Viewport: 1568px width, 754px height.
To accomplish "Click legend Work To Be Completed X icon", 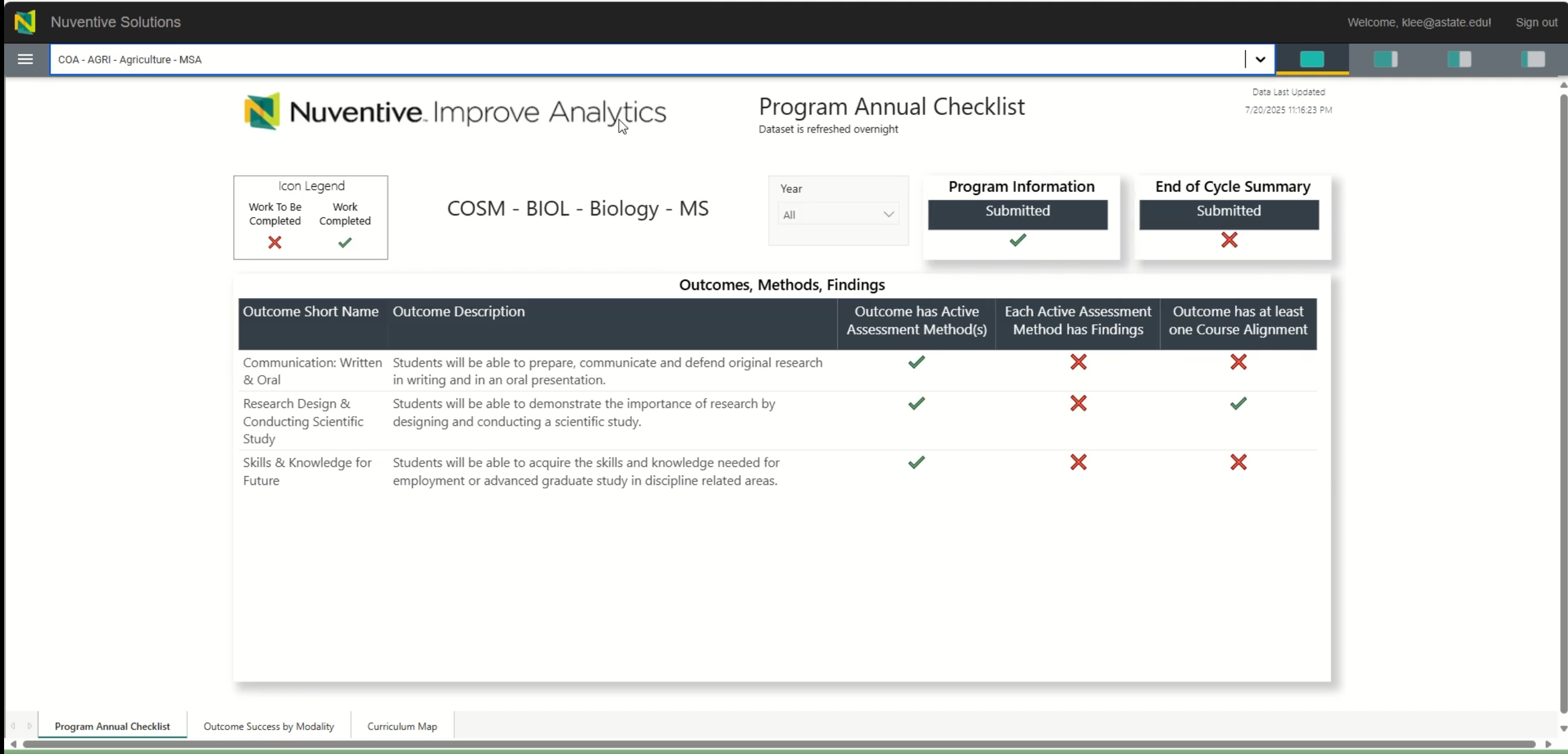I will [x=274, y=242].
